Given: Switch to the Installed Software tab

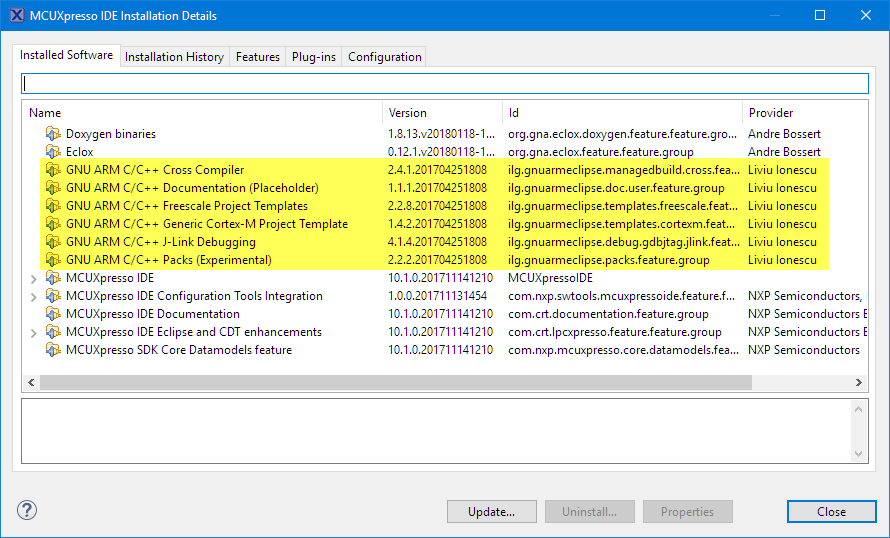Looking at the screenshot, I should 66,55.
